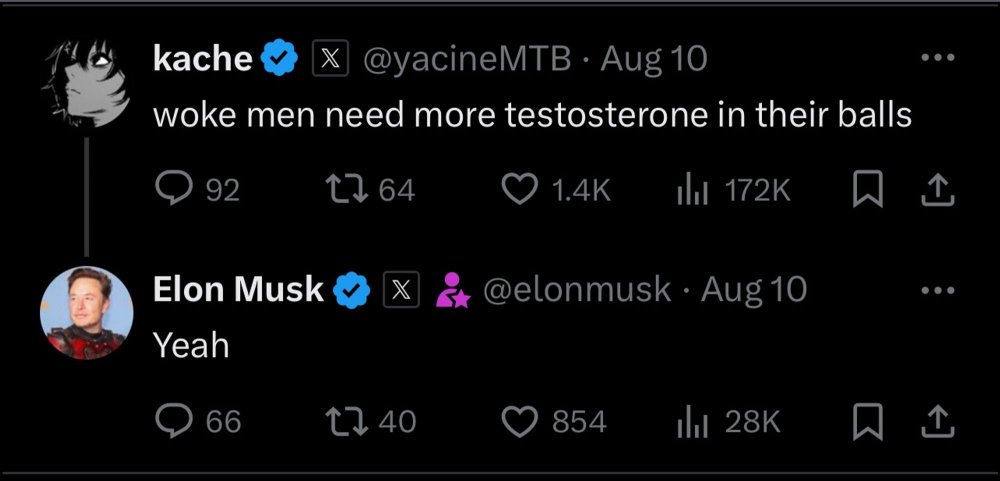Open more options on Elon Musk's reply

(937, 290)
